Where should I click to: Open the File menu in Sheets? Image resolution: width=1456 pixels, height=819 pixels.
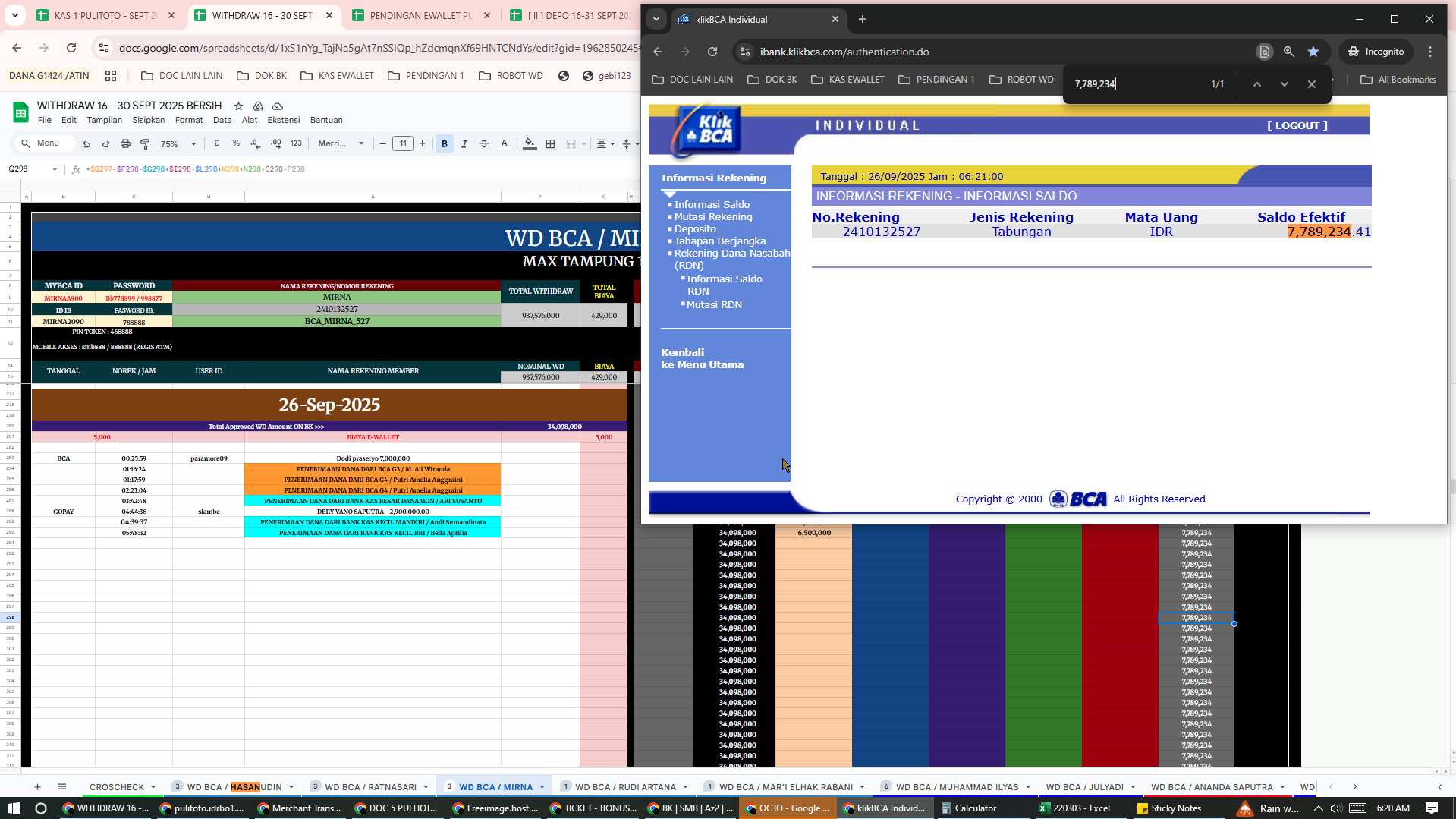(45, 120)
